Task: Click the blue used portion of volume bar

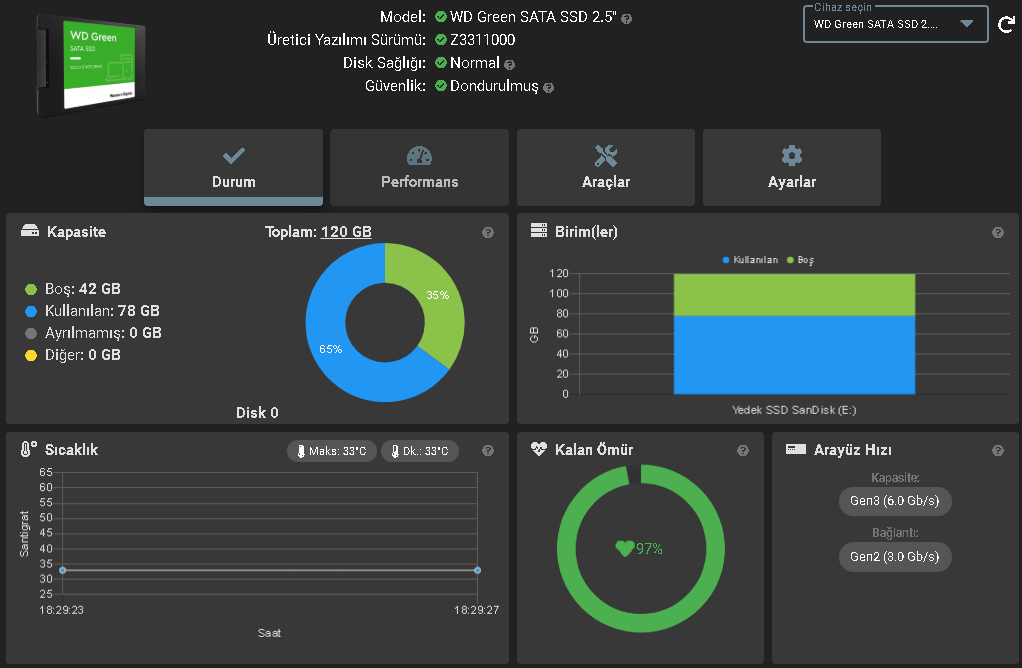Action: tap(794, 355)
